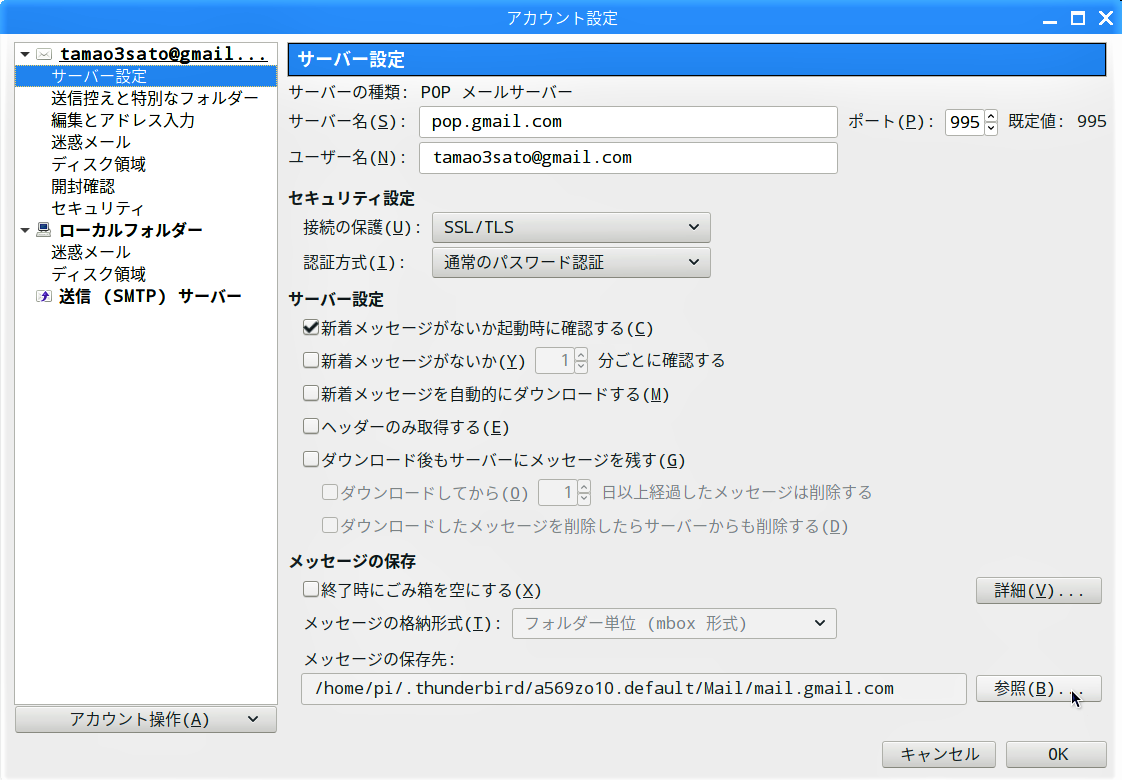
Task: Open the メッセージの格納形式 dropdown
Action: (x=674, y=623)
